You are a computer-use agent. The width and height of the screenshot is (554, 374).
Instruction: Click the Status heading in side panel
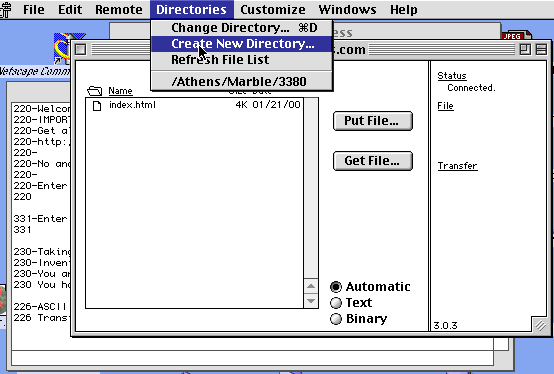click(x=452, y=76)
